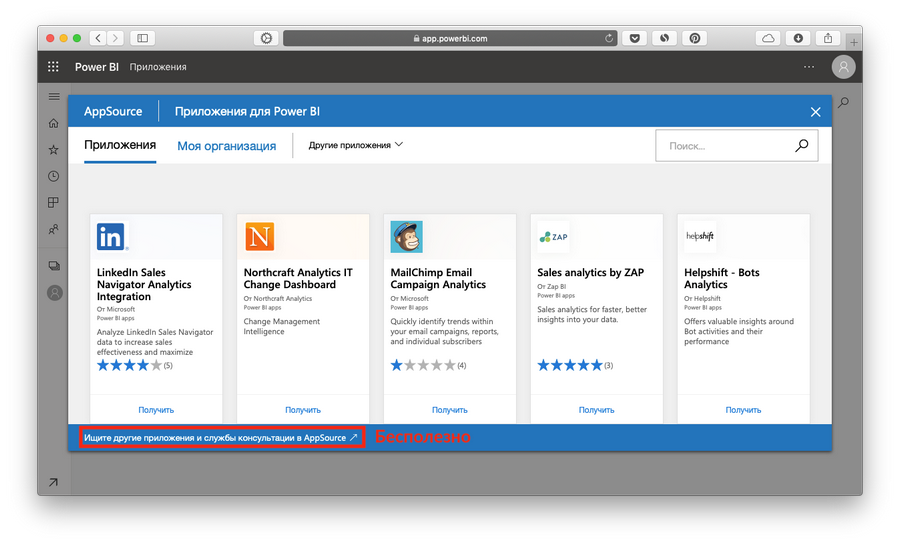Expand the Другие приложения dropdown

tap(355, 145)
